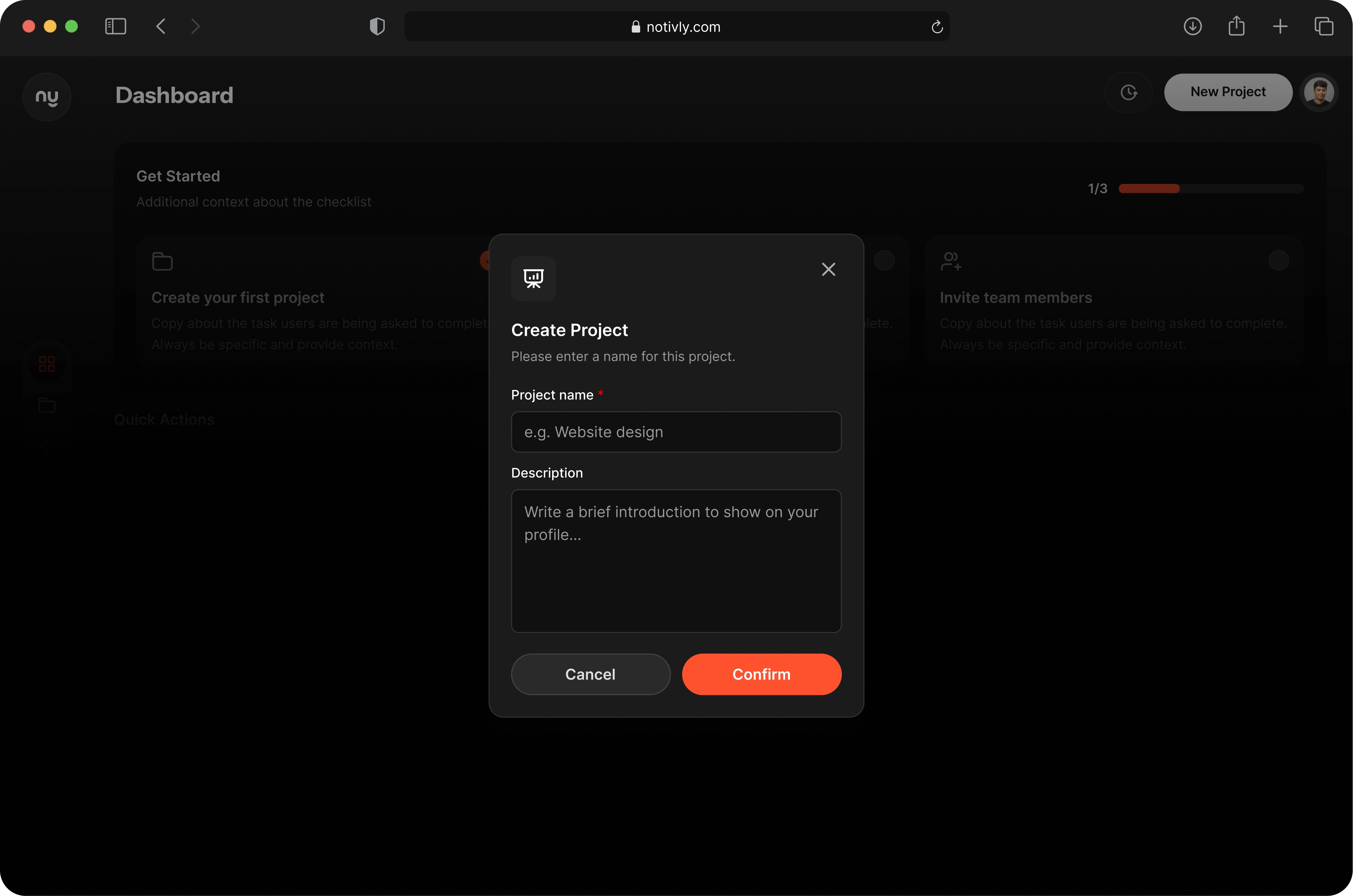Image resolution: width=1353 pixels, height=896 pixels.
Task: Click the privacy shield icon
Action: pos(377,26)
